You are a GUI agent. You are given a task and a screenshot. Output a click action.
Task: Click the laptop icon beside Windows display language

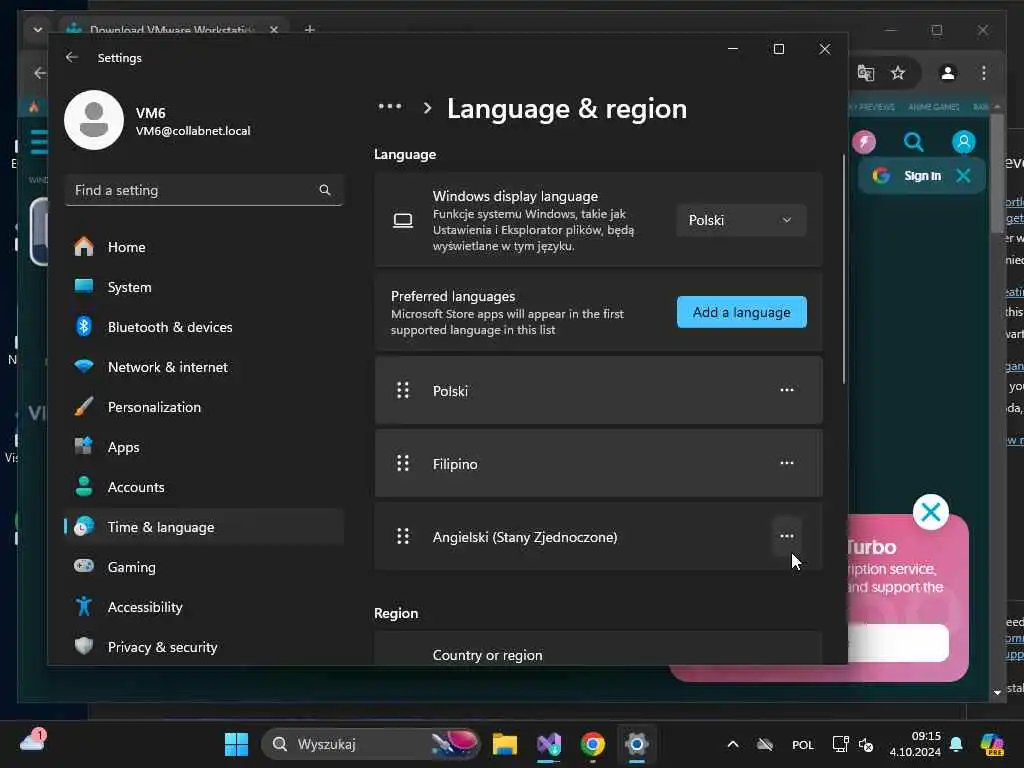click(x=403, y=221)
